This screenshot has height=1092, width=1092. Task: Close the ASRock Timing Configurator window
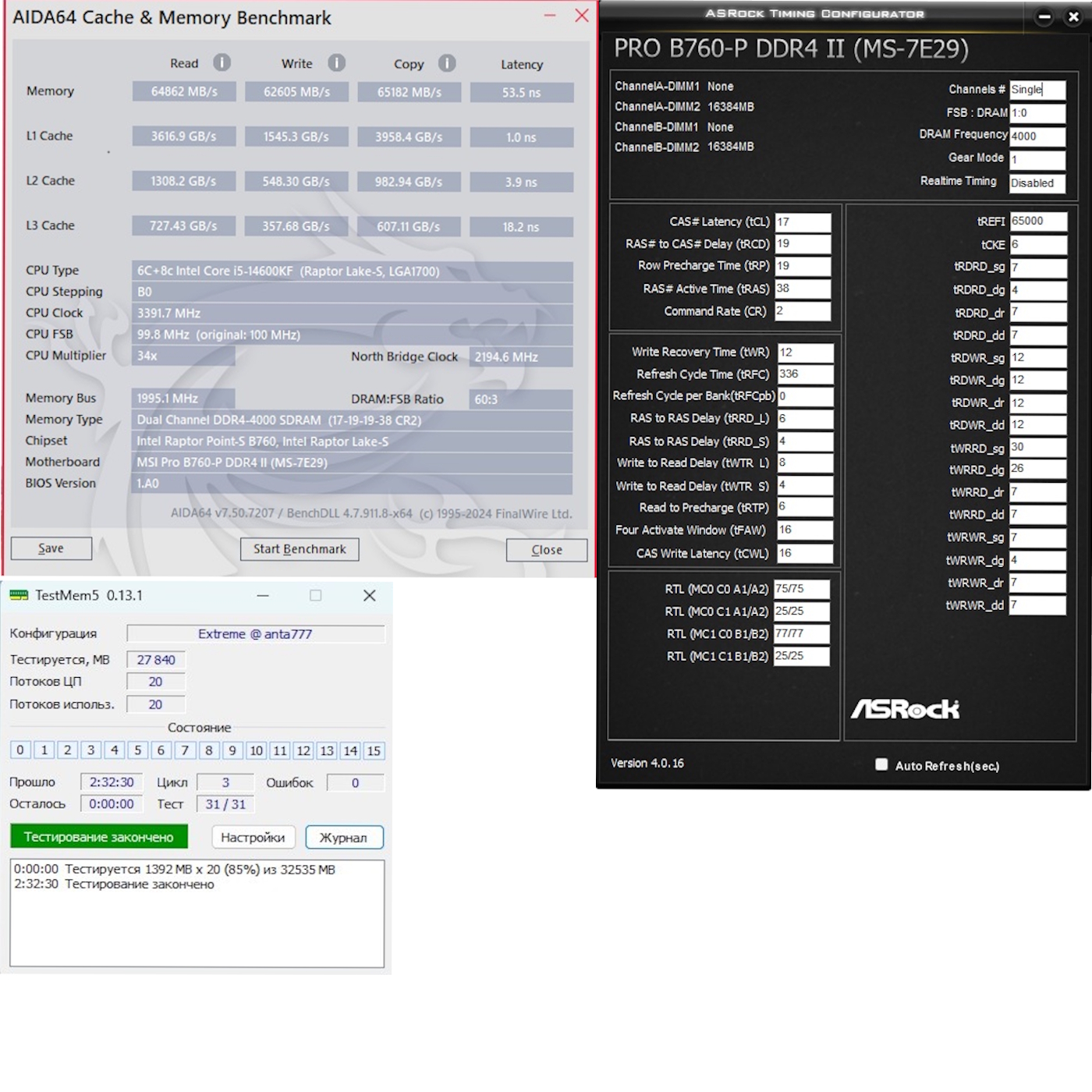1073,16
